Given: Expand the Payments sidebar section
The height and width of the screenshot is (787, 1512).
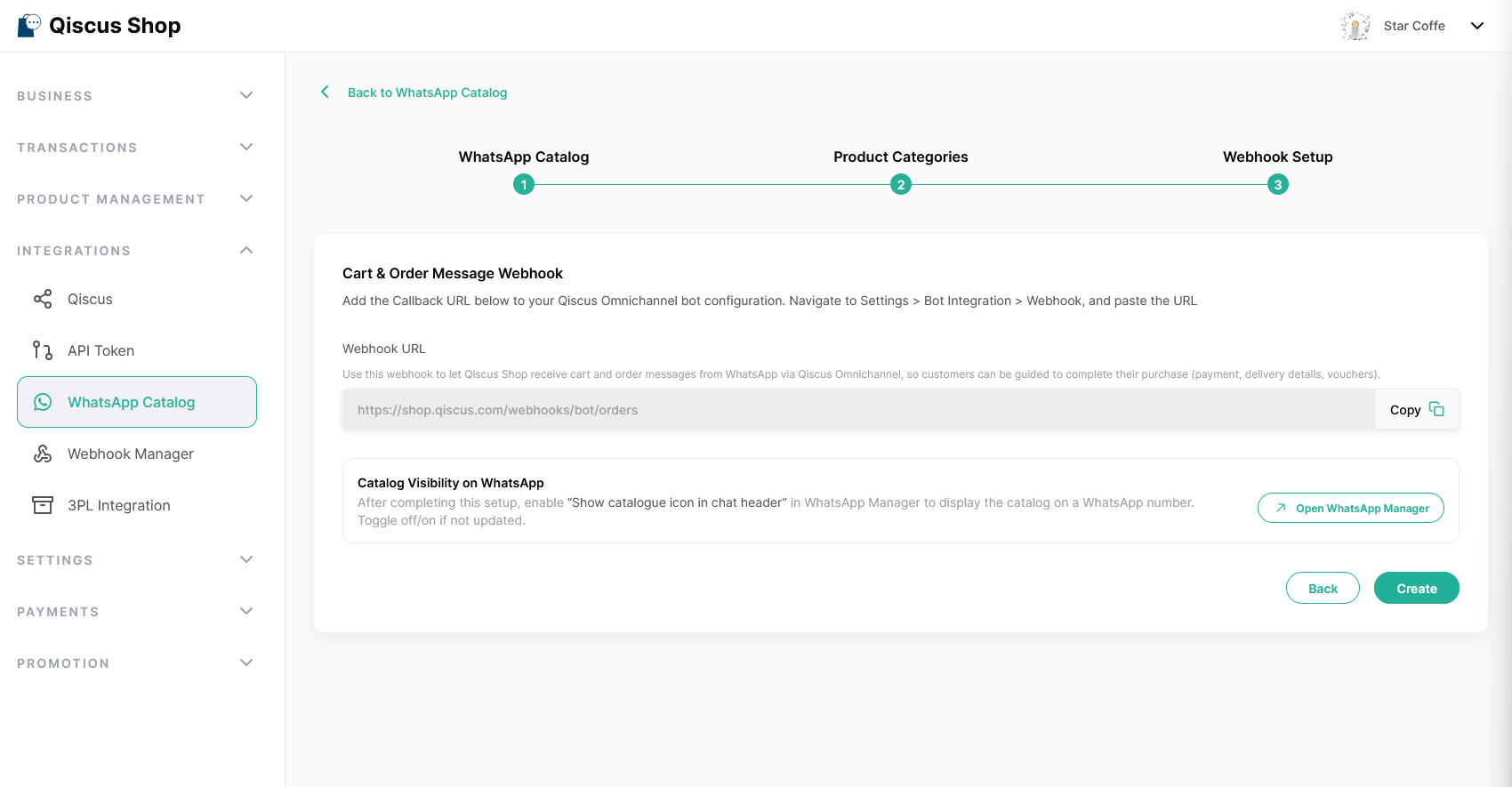Looking at the screenshot, I should coord(135,611).
